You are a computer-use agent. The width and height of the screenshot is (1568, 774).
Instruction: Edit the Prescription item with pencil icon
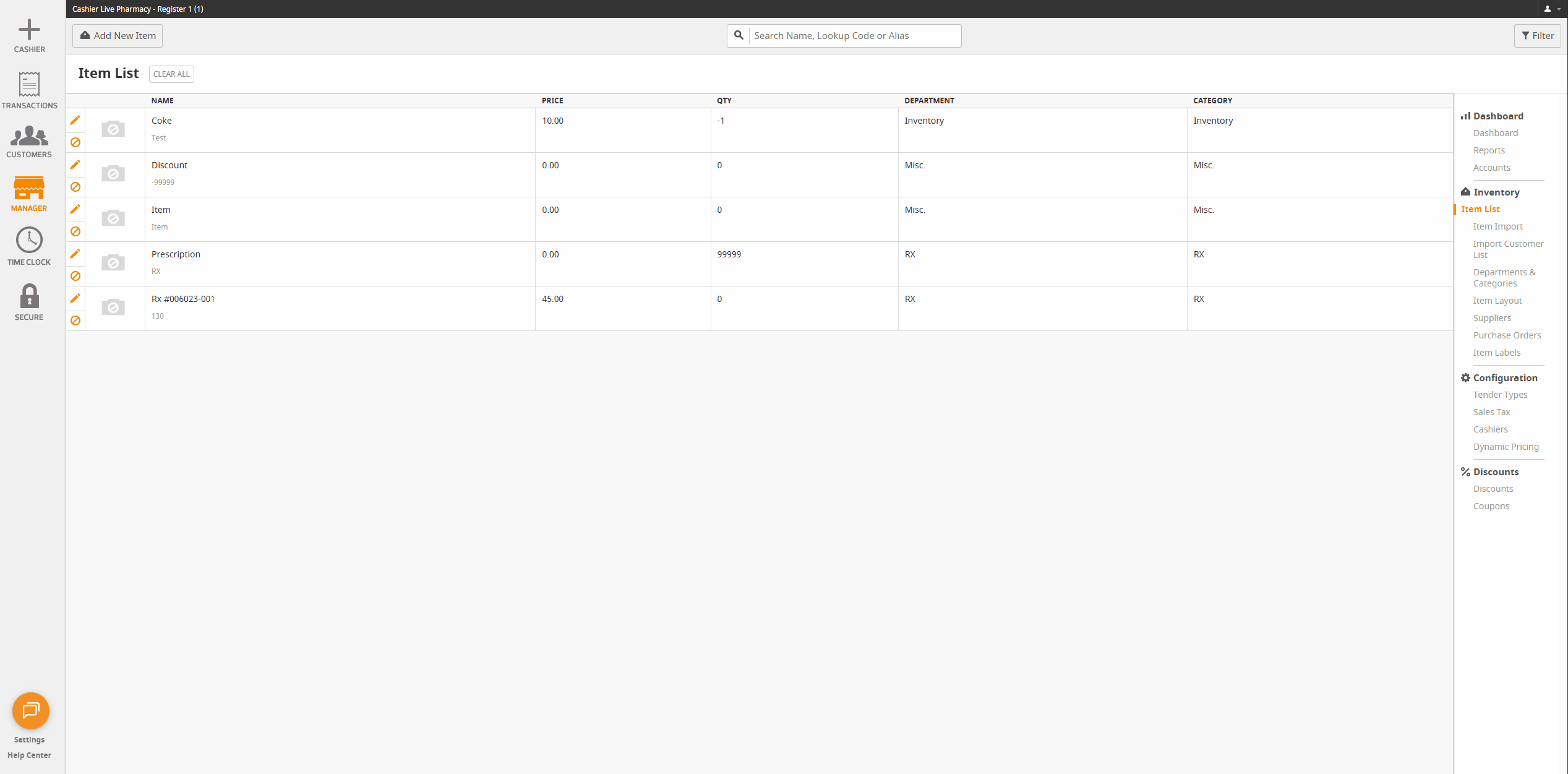tap(75, 254)
